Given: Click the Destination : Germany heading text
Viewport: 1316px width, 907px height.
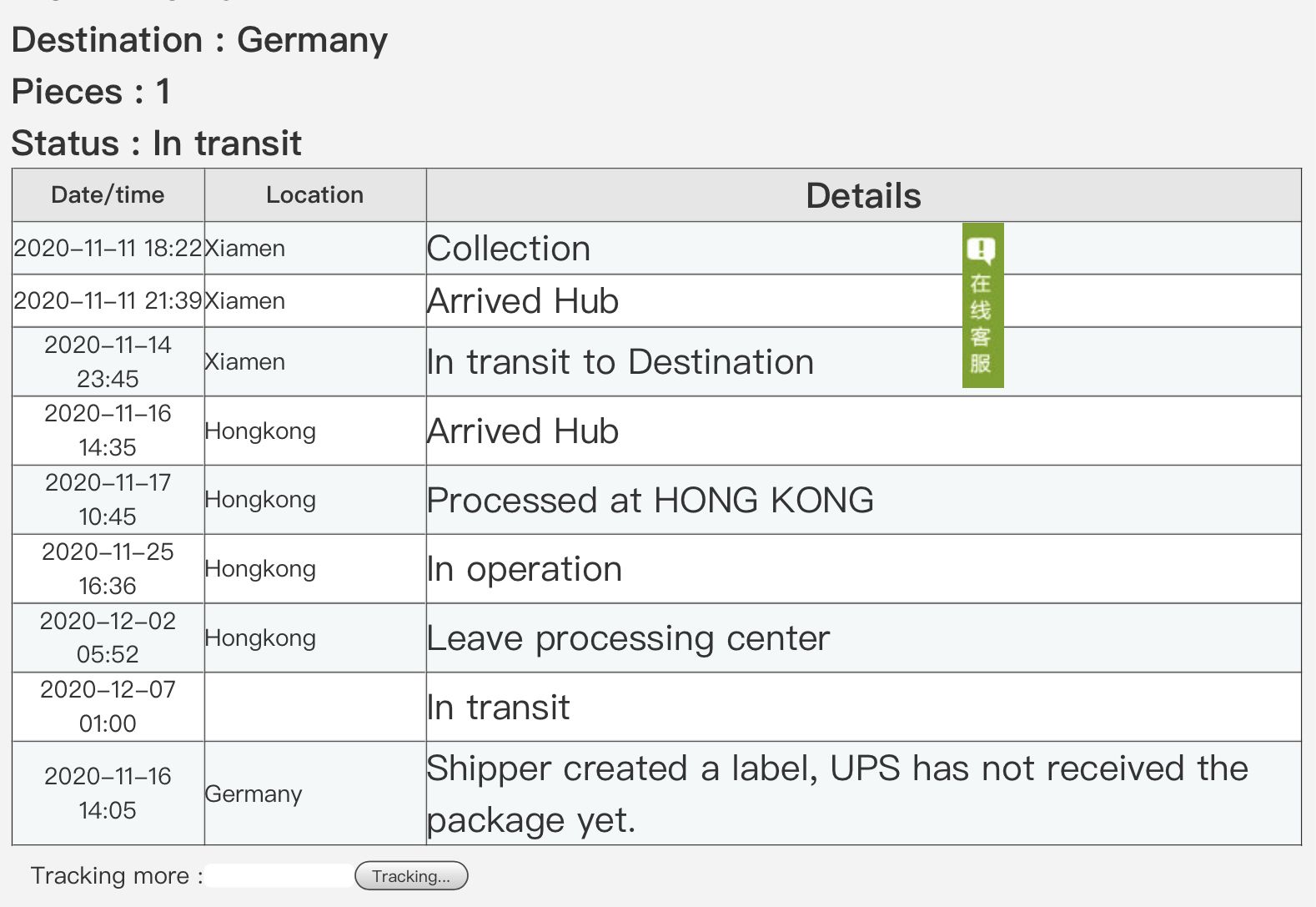Looking at the screenshot, I should point(199,40).
